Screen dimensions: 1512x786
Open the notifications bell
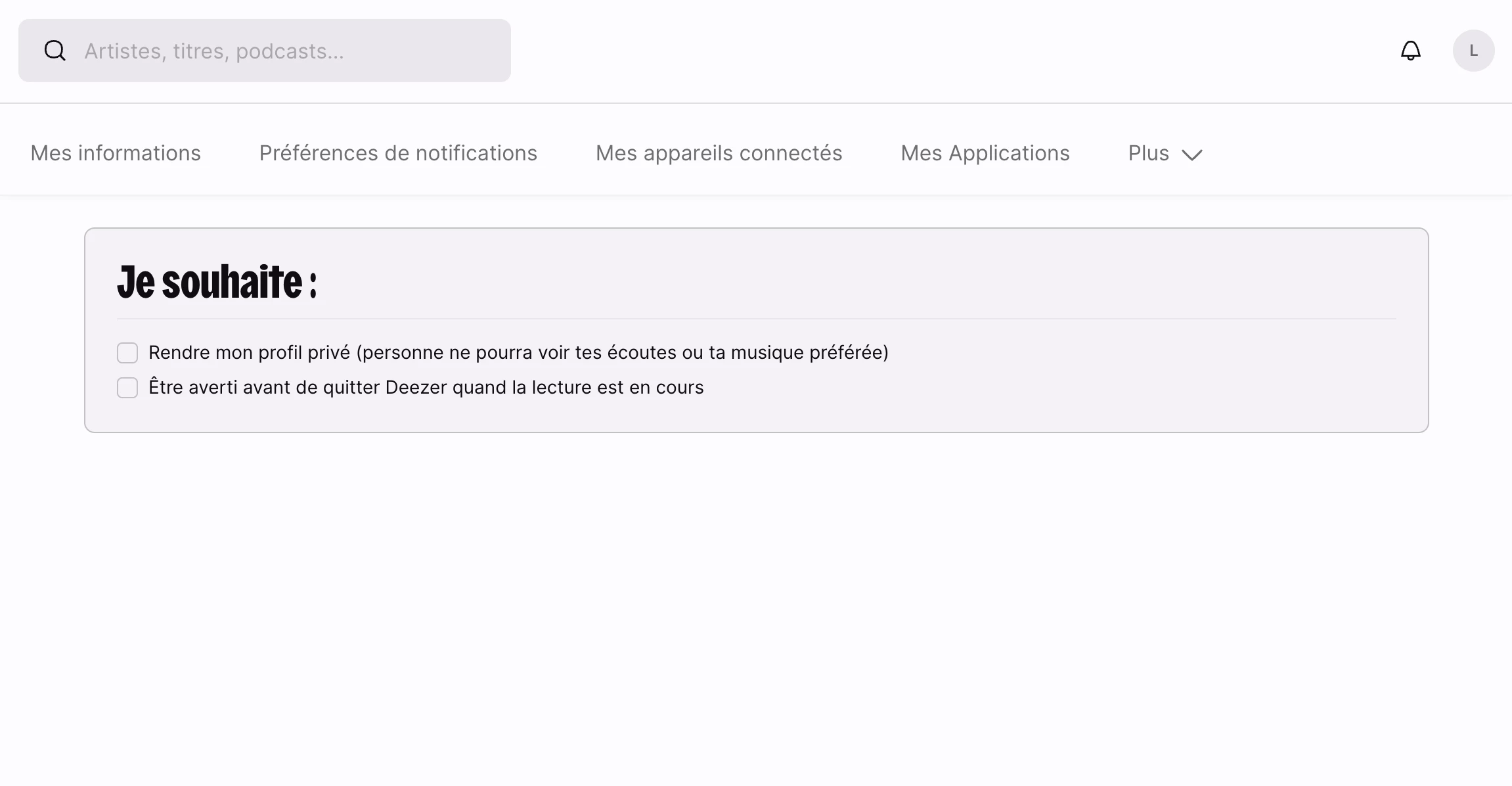(1410, 51)
